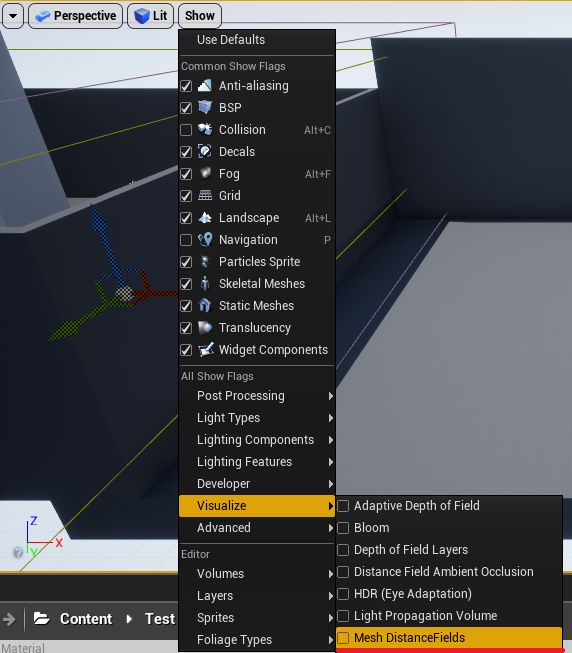Click the Test breadcrumb folder
This screenshot has height=653, width=572.
[160, 619]
